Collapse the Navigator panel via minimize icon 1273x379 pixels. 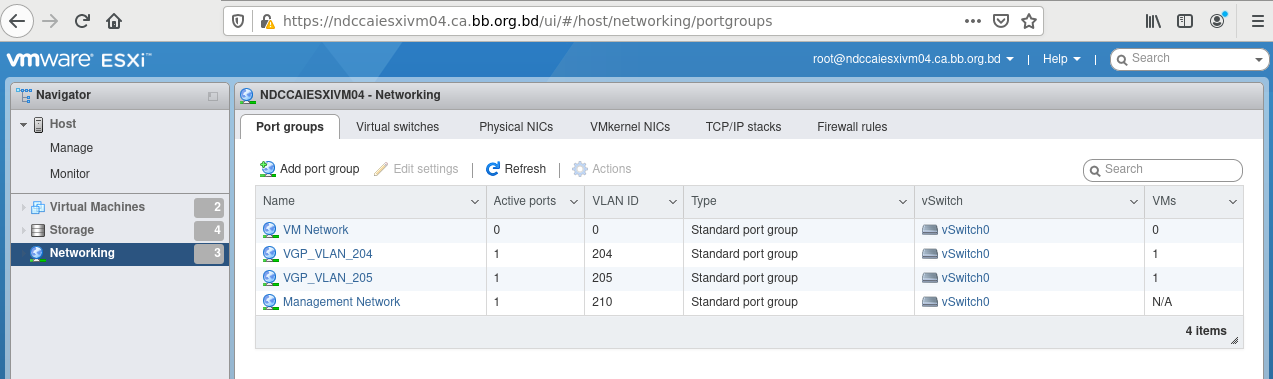point(213,96)
